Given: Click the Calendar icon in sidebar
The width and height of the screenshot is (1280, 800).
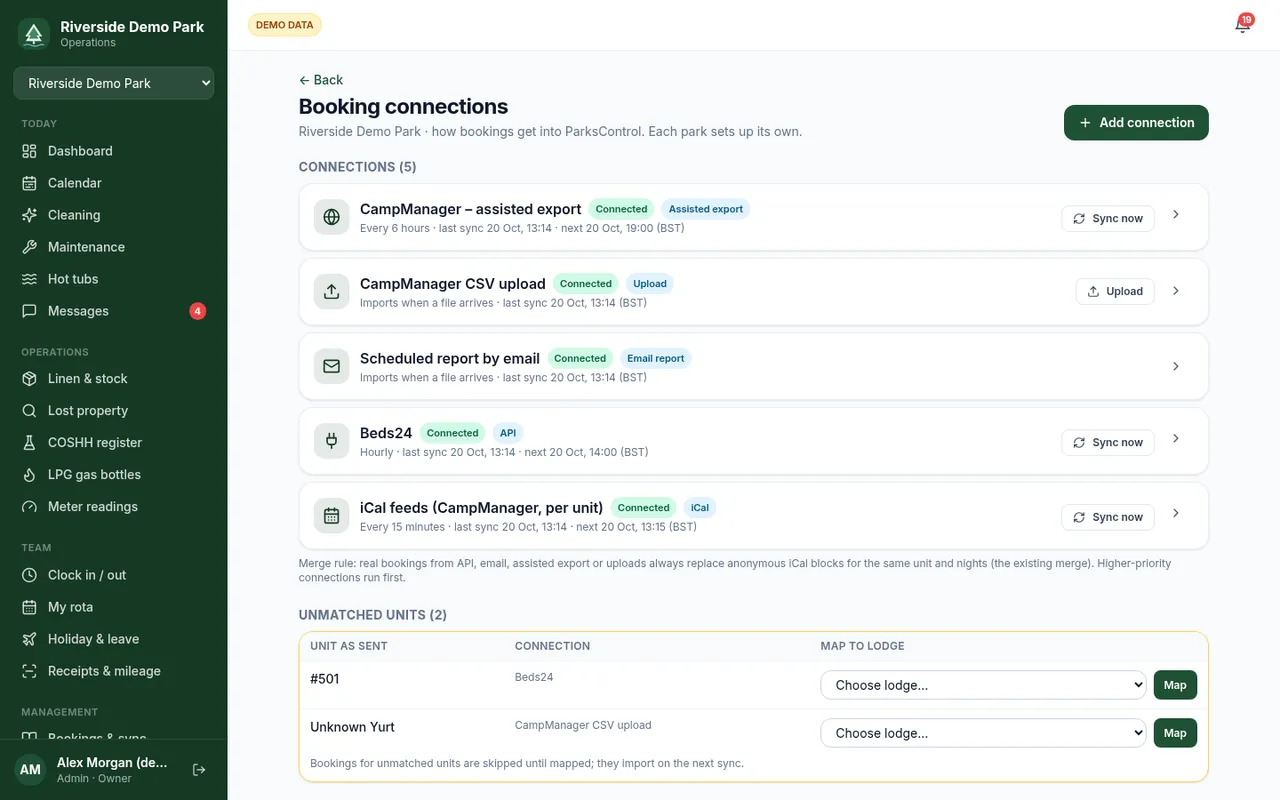Looking at the screenshot, I should click(29, 183).
